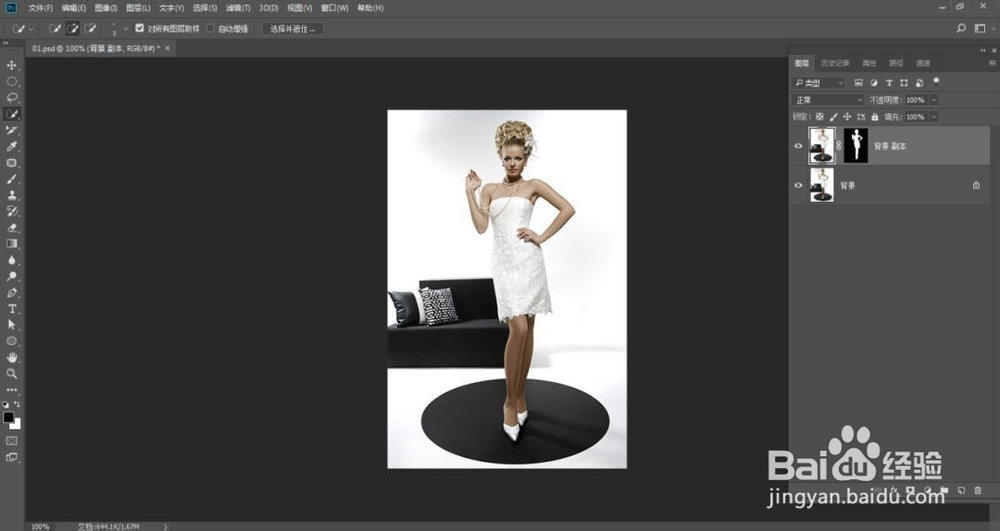Click the Photoshop search icon
This screenshot has height=531, width=1000.
pos(961,28)
